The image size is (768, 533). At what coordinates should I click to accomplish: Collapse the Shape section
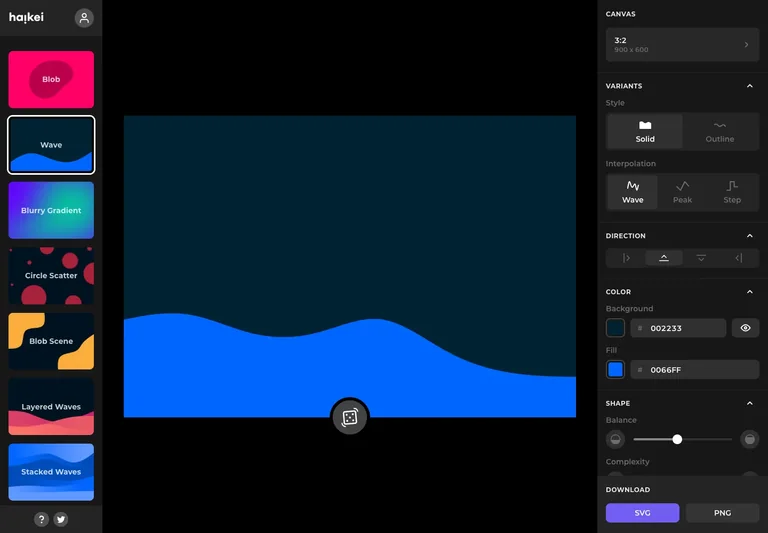tap(749, 403)
